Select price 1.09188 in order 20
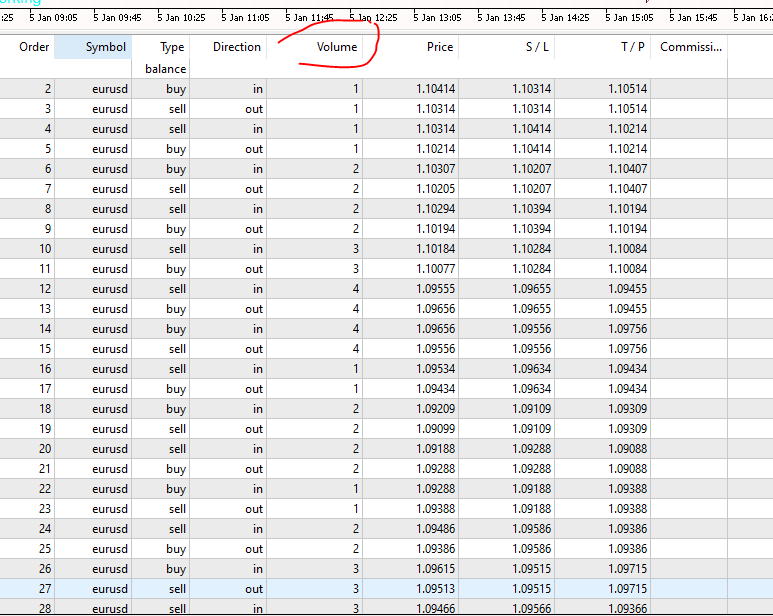This screenshot has height=616, width=773. tap(436, 449)
